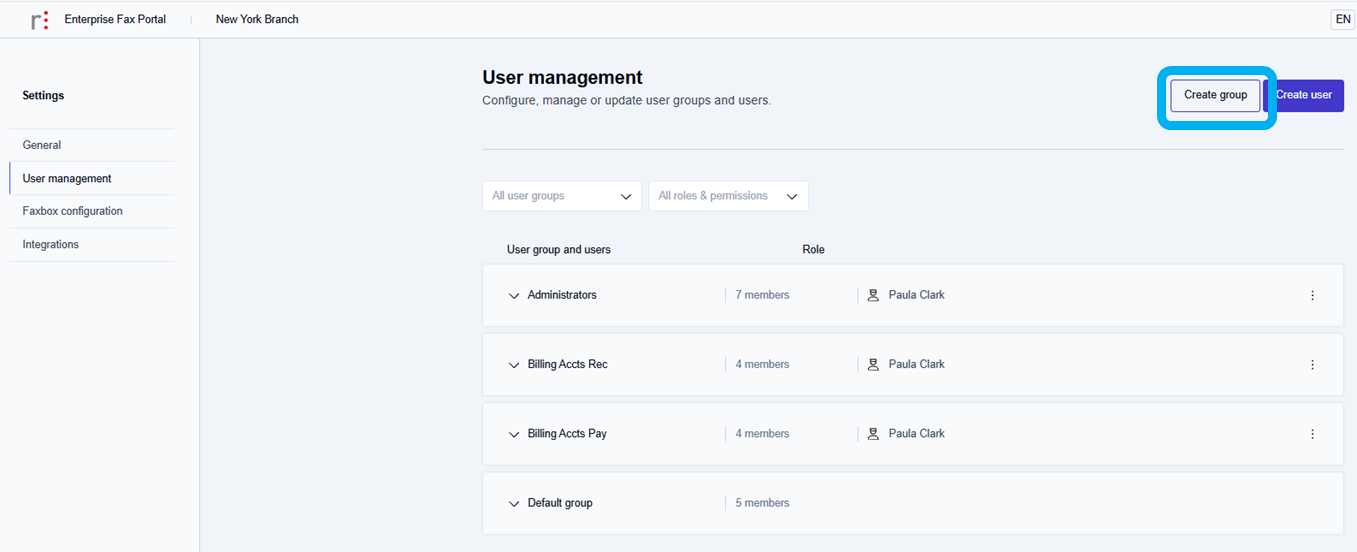Click the role icon in the Administrators row
The width and height of the screenshot is (1357, 552).
coord(873,295)
